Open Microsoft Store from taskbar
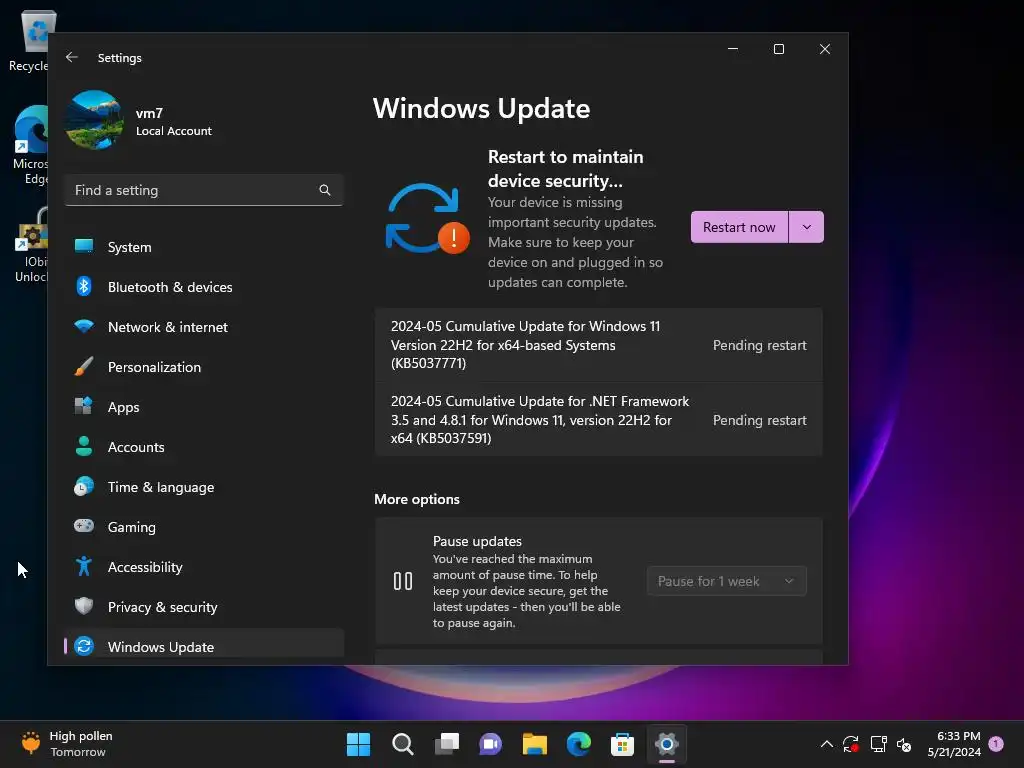Viewport: 1024px width, 768px height. click(x=622, y=744)
